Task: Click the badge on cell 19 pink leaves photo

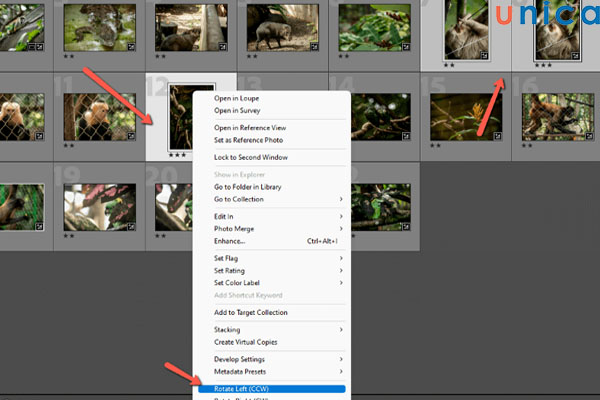Action: 131,227
